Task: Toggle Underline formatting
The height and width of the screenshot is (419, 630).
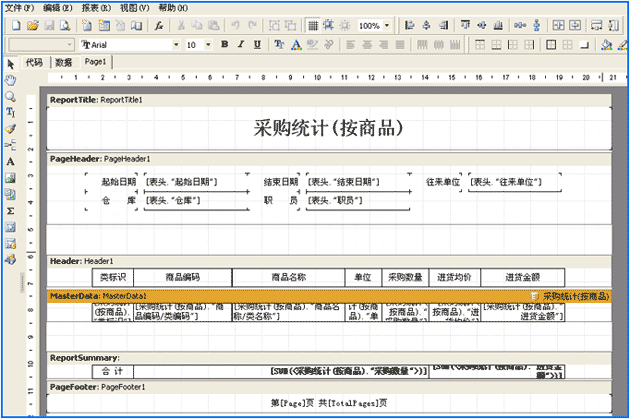Action: [257, 44]
